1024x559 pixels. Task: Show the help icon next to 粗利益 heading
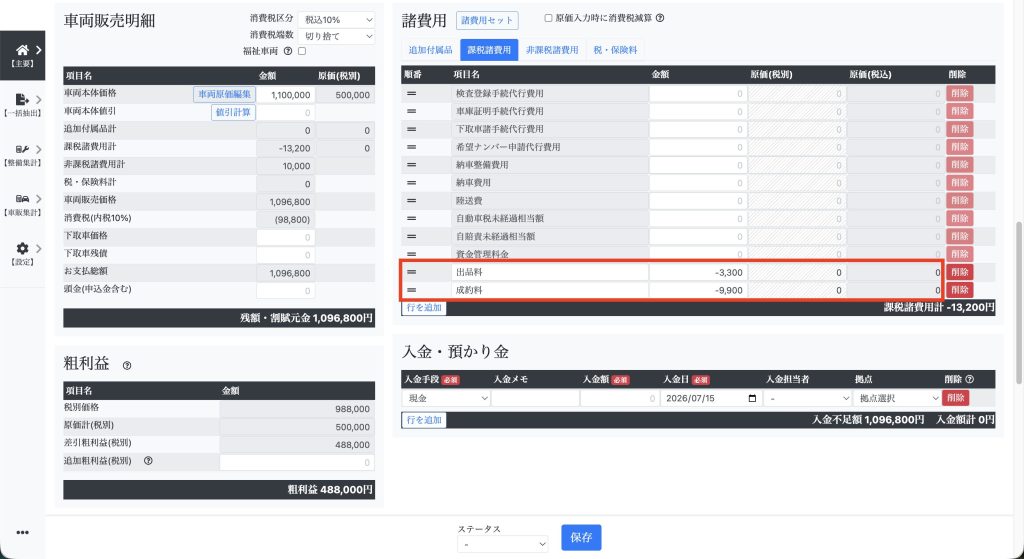tap(127, 366)
